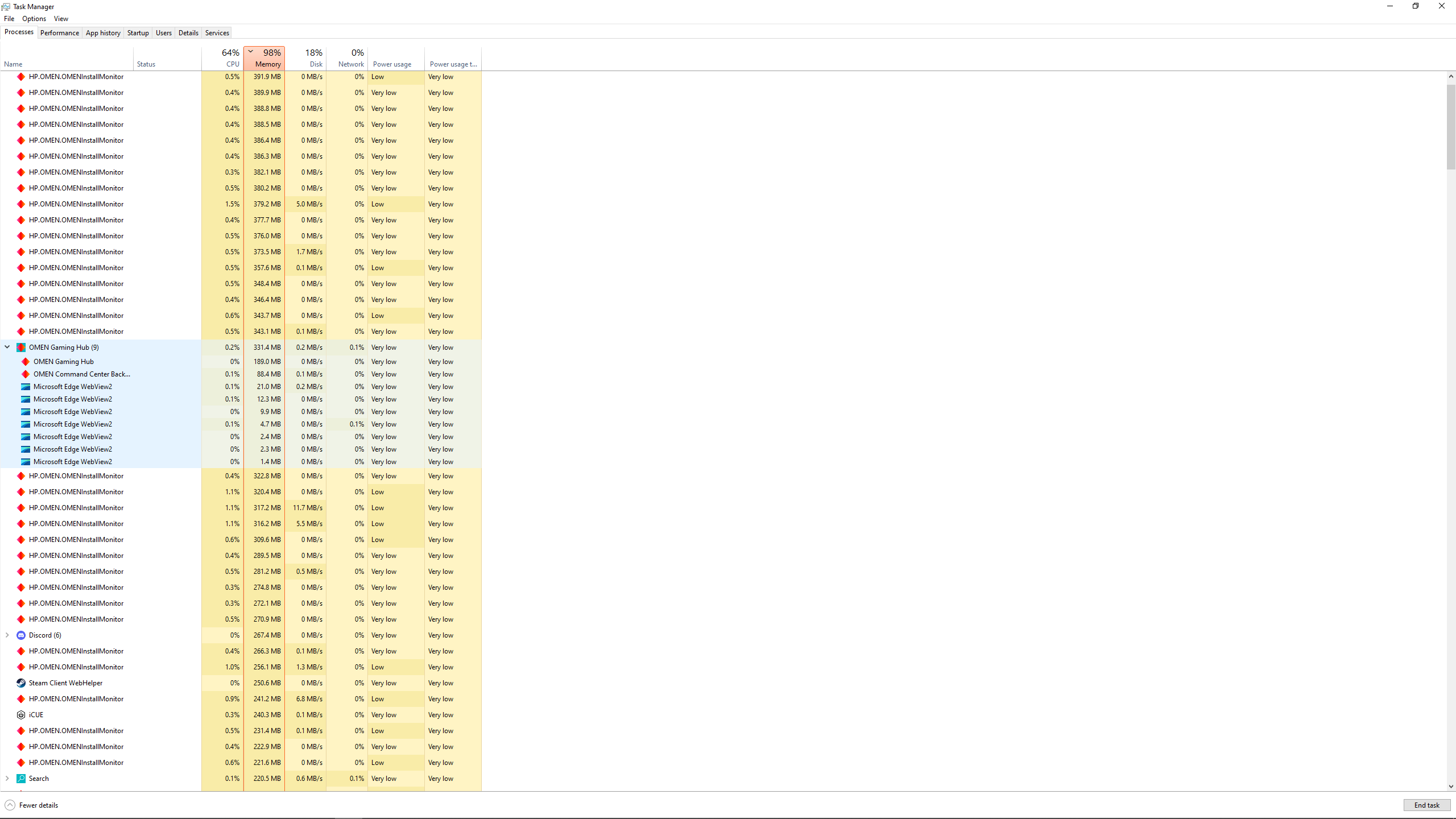This screenshot has height=819, width=1456.
Task: Click the Task Manager title bar icon
Action: tap(6, 7)
